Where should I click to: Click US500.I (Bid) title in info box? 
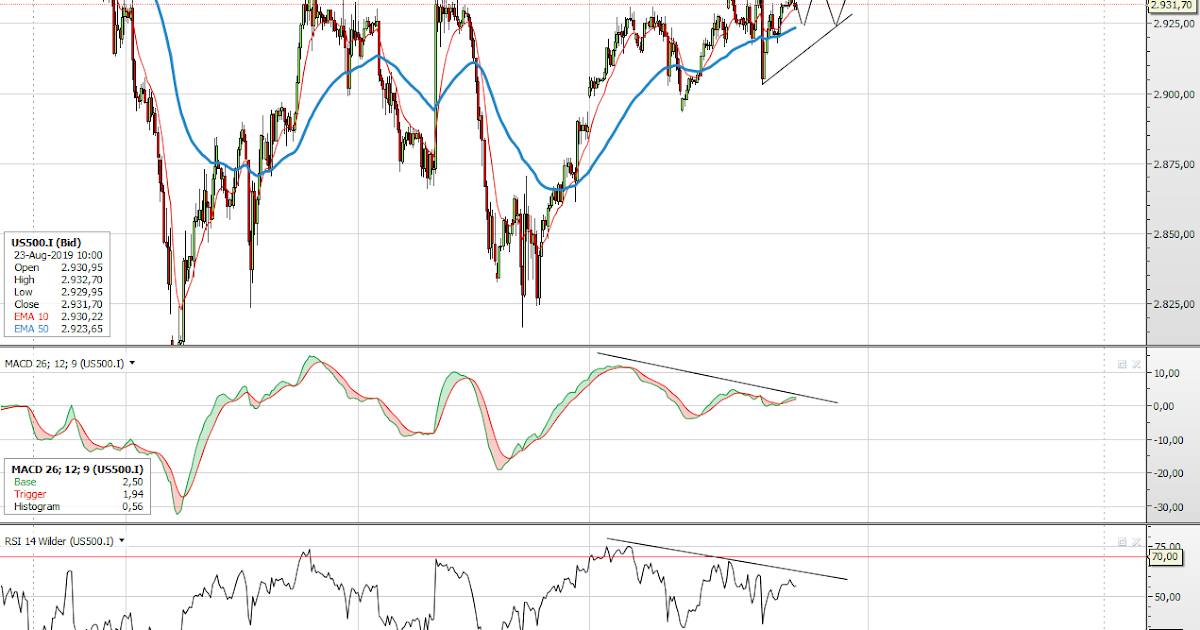45,242
